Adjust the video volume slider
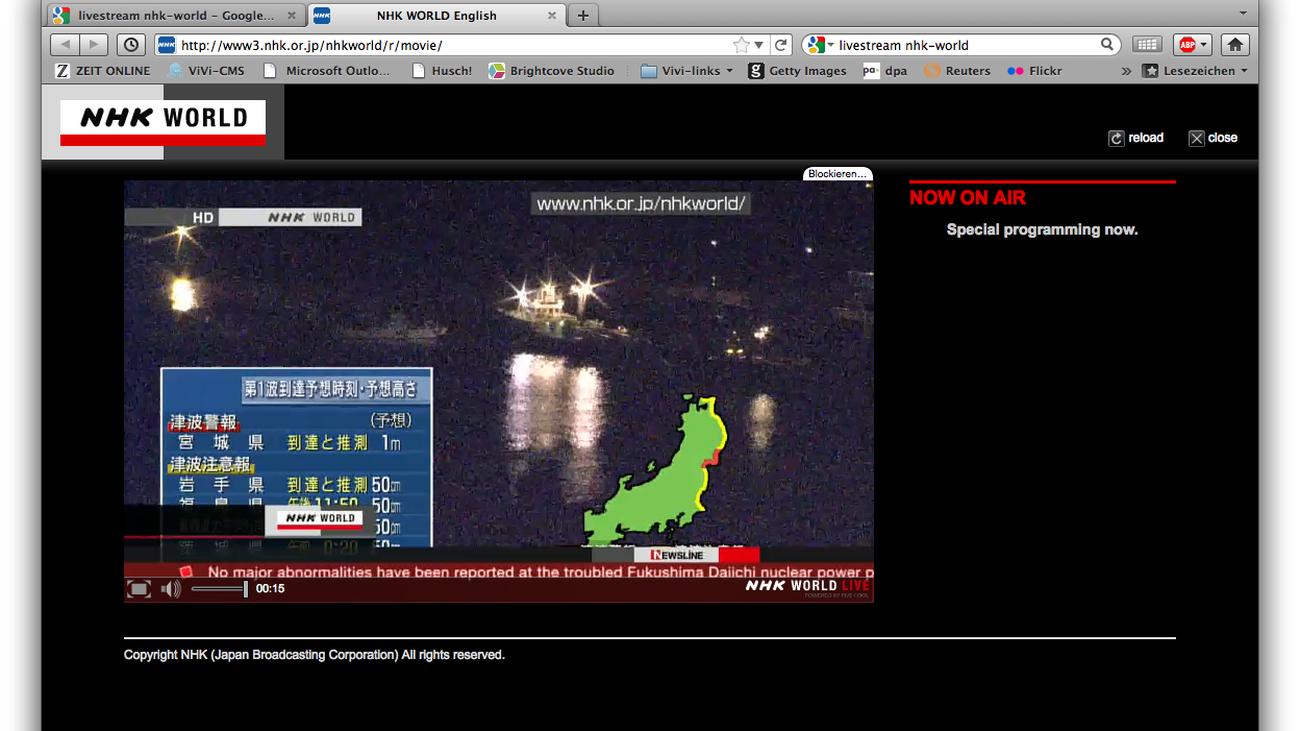The image size is (1300, 731). click(x=219, y=589)
